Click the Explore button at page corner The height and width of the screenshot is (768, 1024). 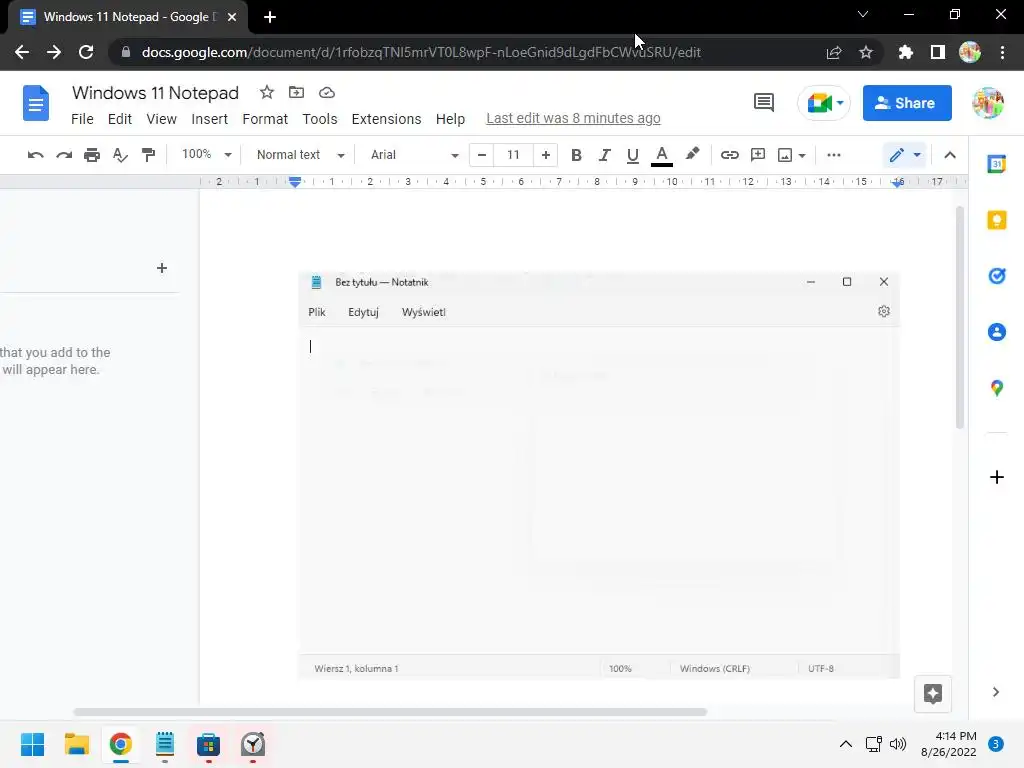tap(933, 694)
